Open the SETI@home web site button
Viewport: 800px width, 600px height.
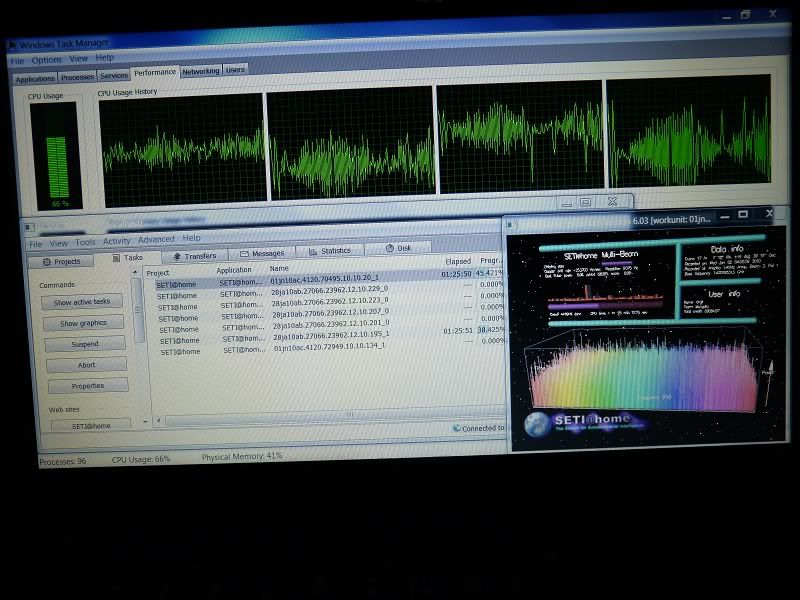(91, 425)
